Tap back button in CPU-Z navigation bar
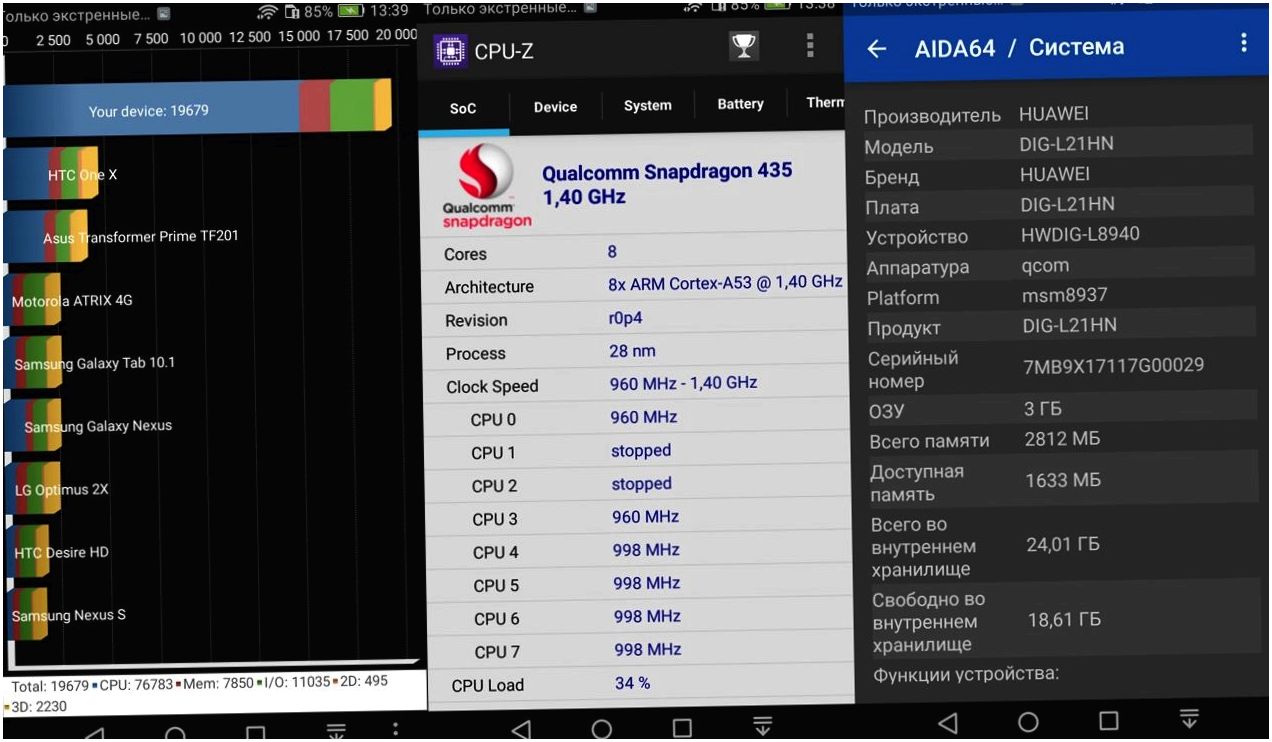The height and width of the screenshot is (742, 1272). (520, 728)
